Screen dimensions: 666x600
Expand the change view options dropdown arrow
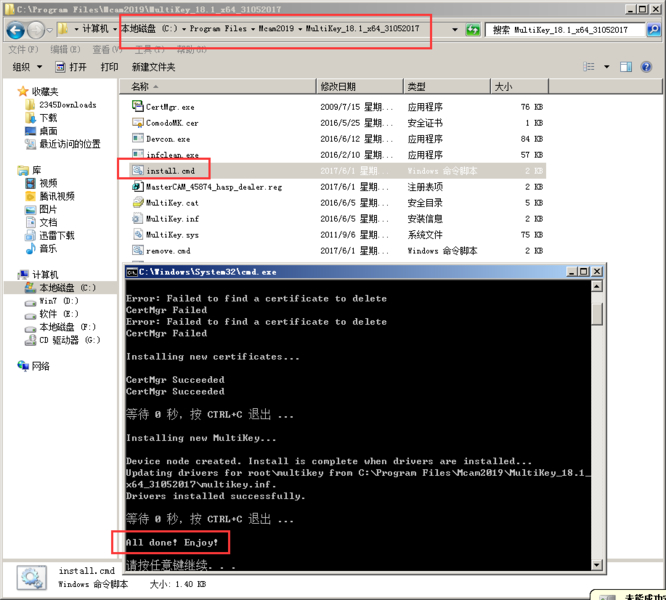point(604,67)
